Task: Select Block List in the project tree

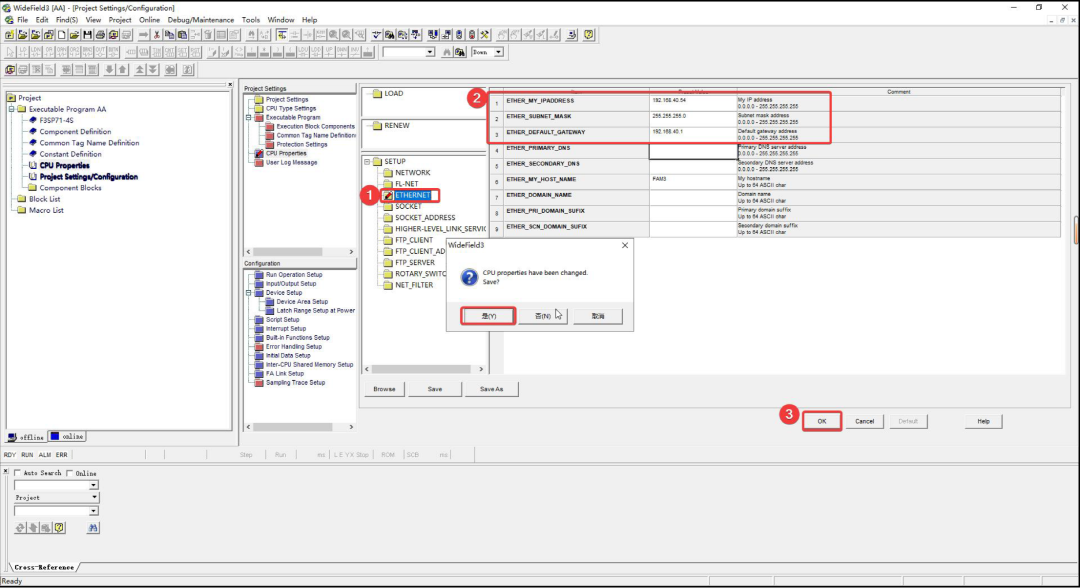Action: pyautogui.click(x=44, y=199)
